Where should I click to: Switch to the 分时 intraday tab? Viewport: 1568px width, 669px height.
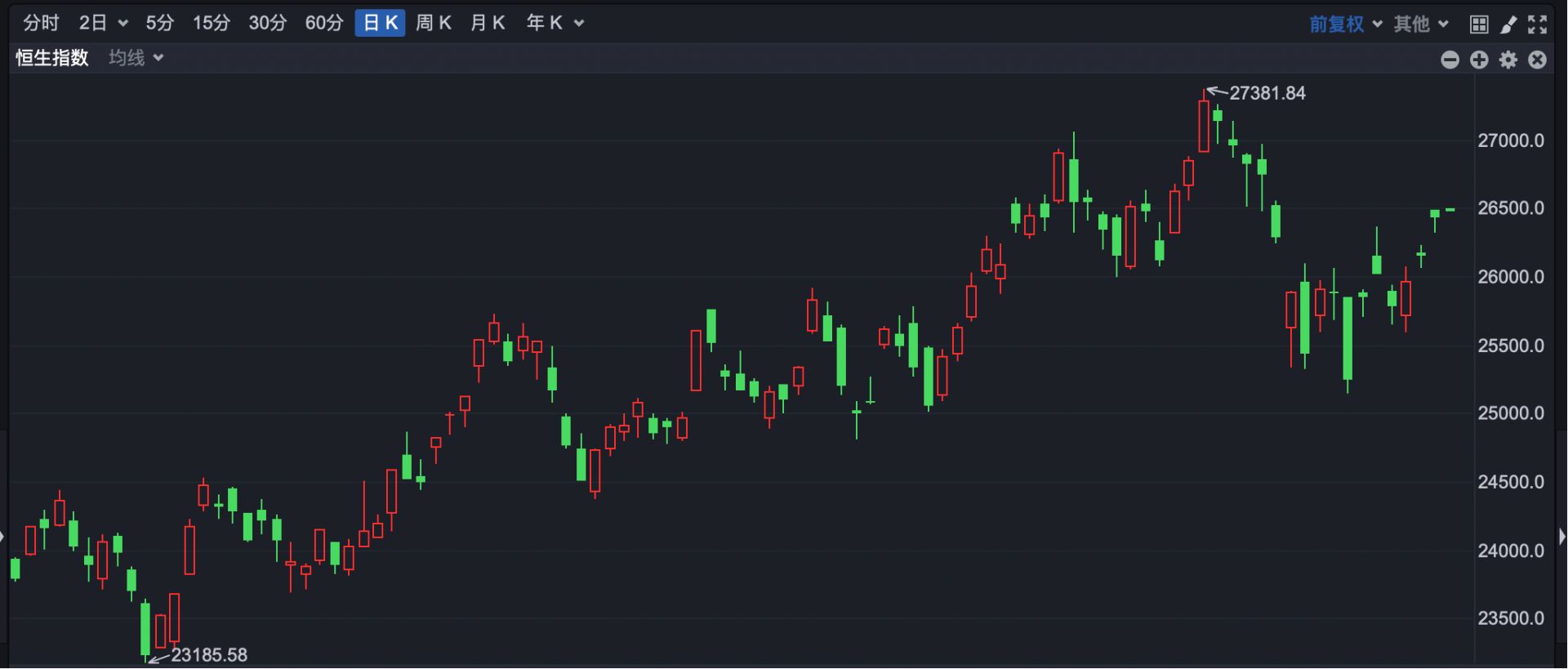click(41, 24)
